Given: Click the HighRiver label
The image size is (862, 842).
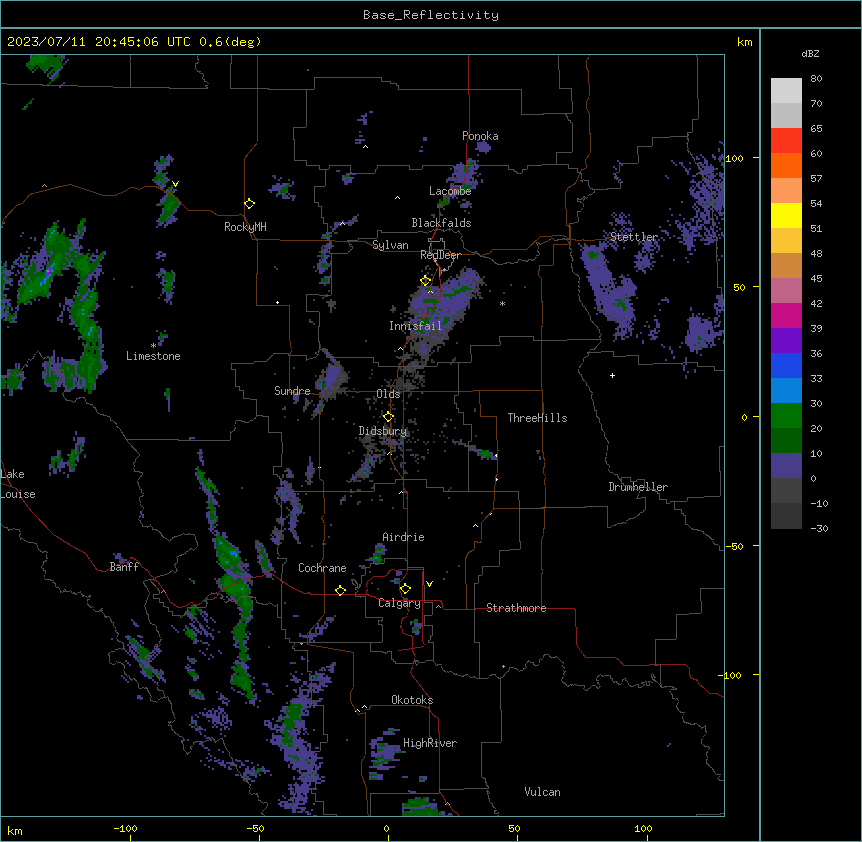Looking at the screenshot, I should pos(430,743).
